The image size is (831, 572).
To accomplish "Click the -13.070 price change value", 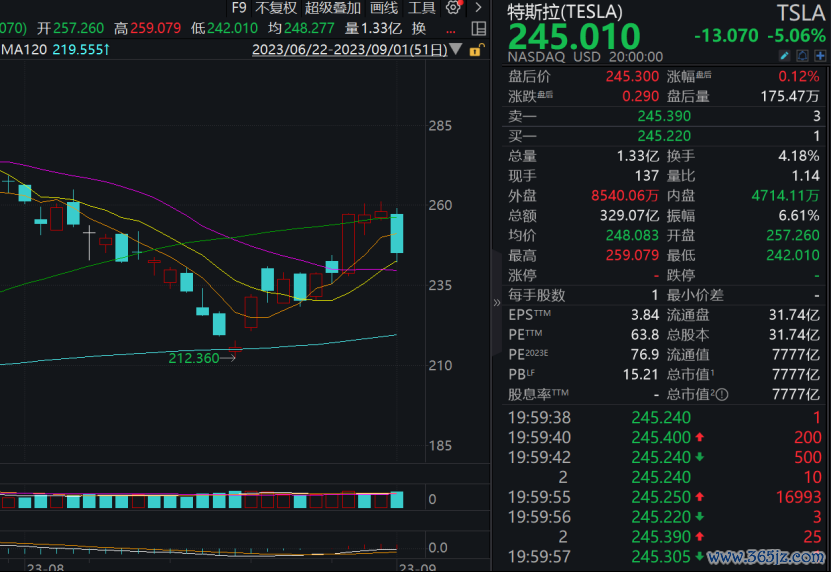I will tap(727, 36).
